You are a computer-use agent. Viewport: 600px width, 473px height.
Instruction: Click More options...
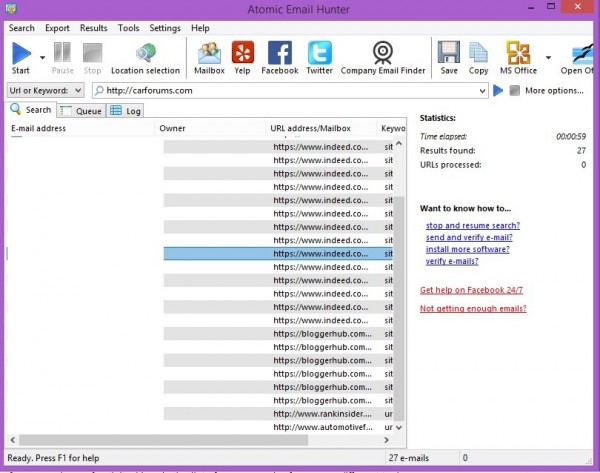coord(554,90)
